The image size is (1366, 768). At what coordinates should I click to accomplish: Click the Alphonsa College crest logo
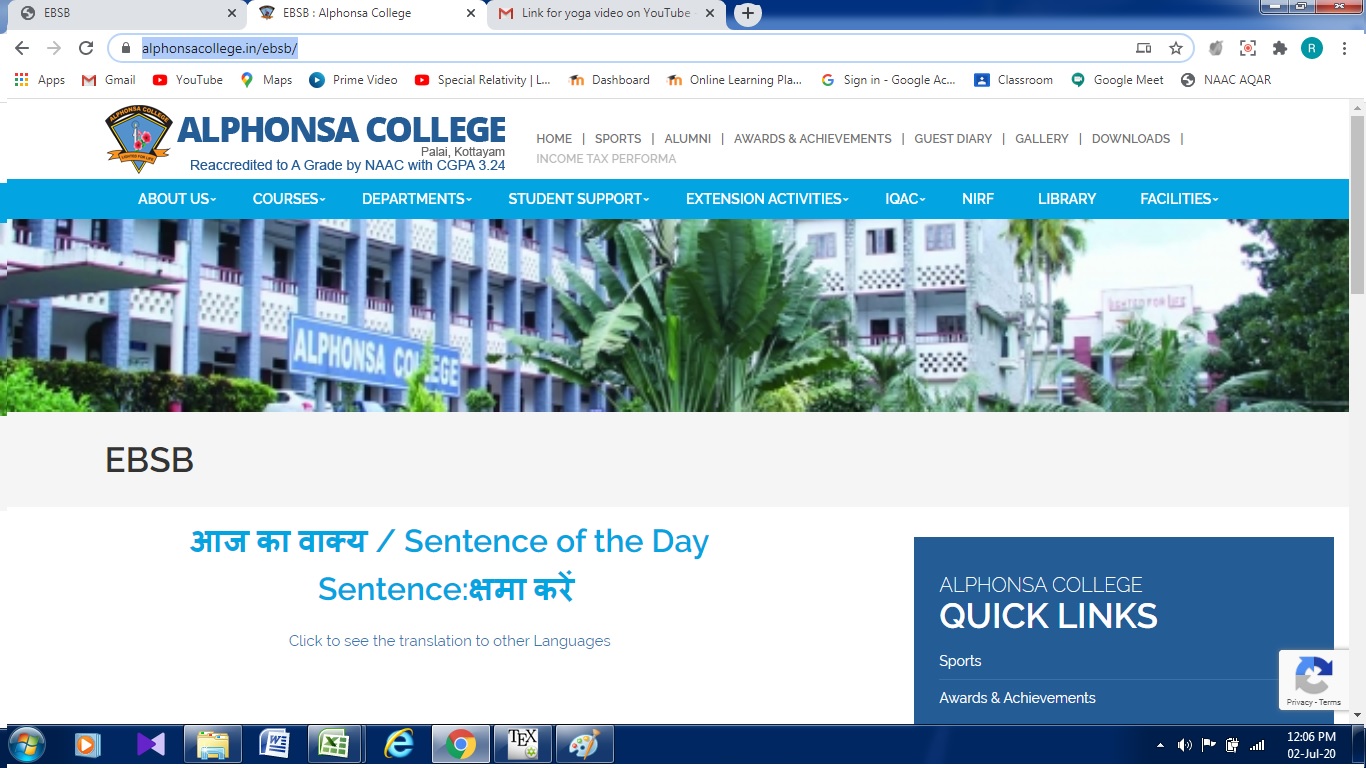coord(139,139)
